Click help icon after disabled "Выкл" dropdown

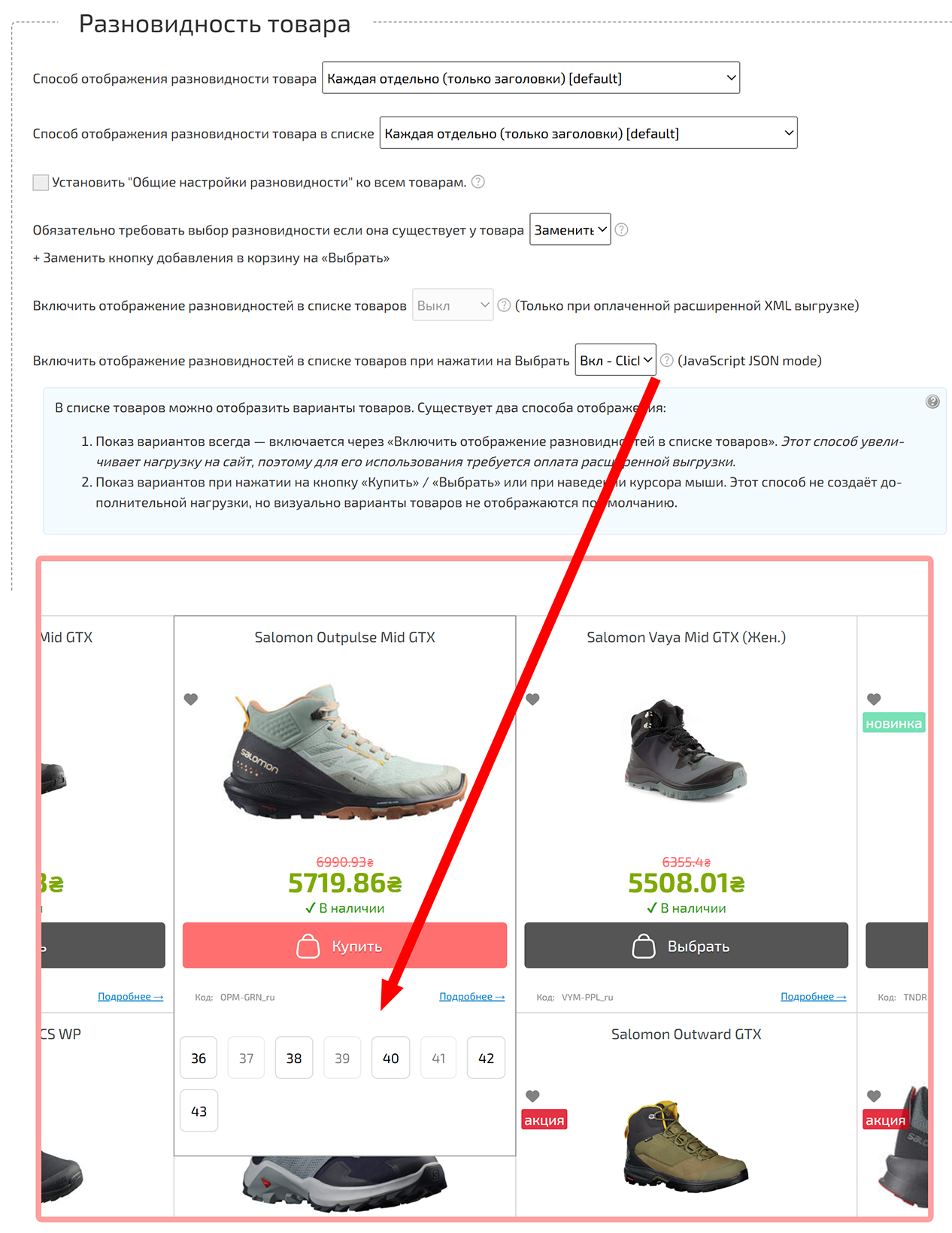point(504,305)
